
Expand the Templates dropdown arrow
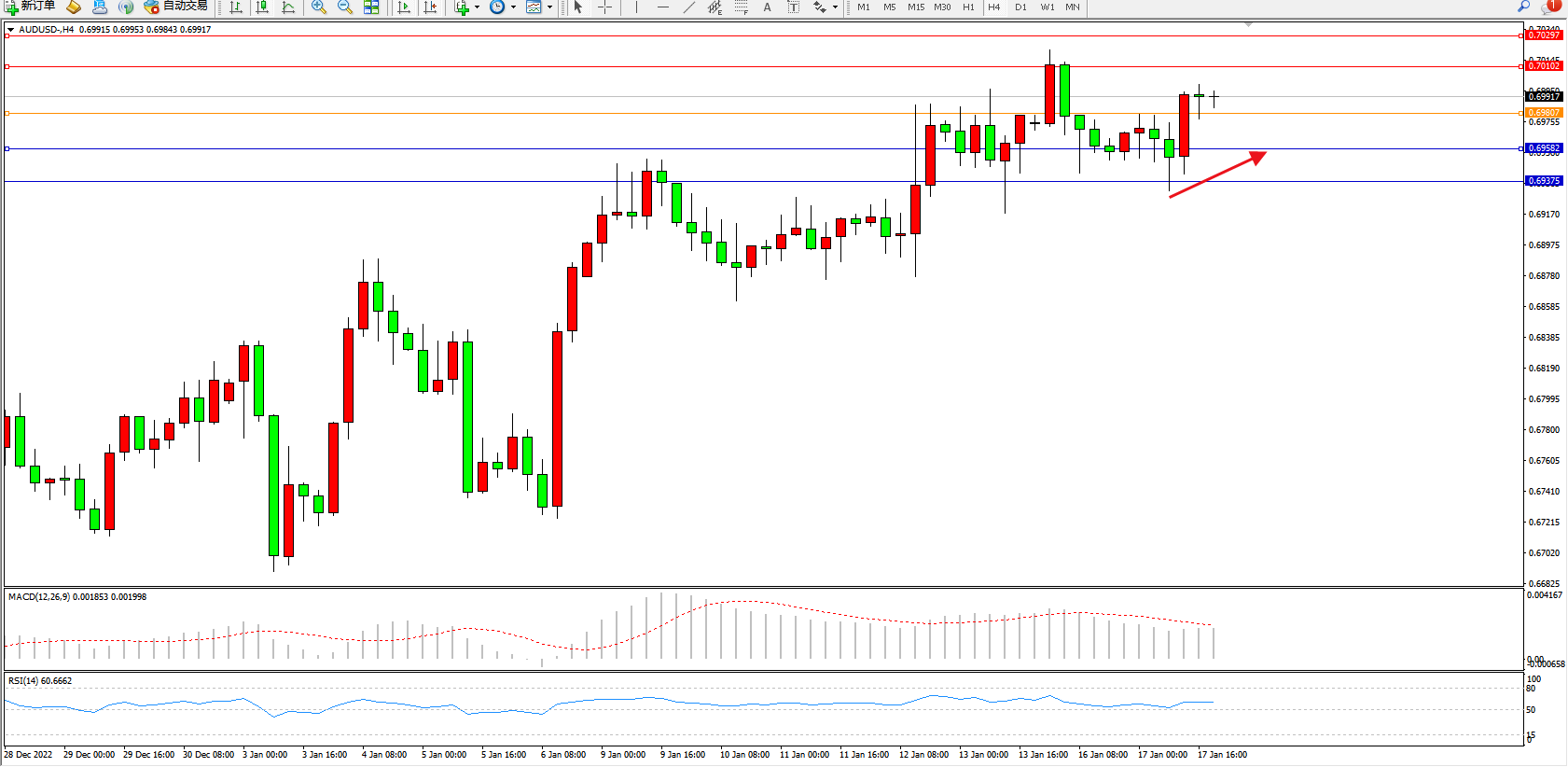click(549, 7)
